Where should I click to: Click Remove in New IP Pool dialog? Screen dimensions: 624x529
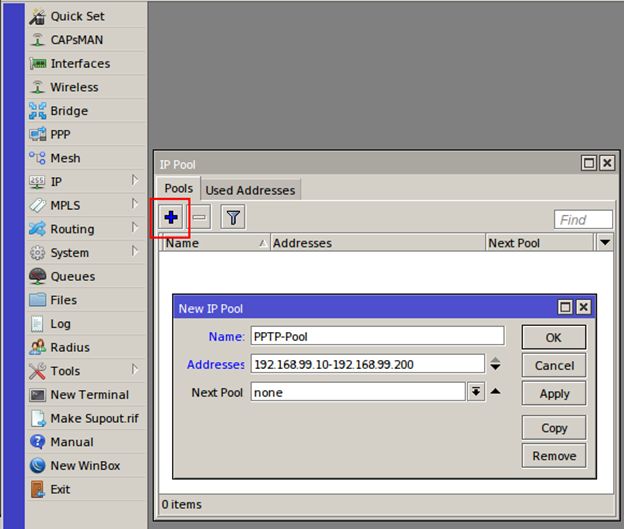click(x=554, y=456)
